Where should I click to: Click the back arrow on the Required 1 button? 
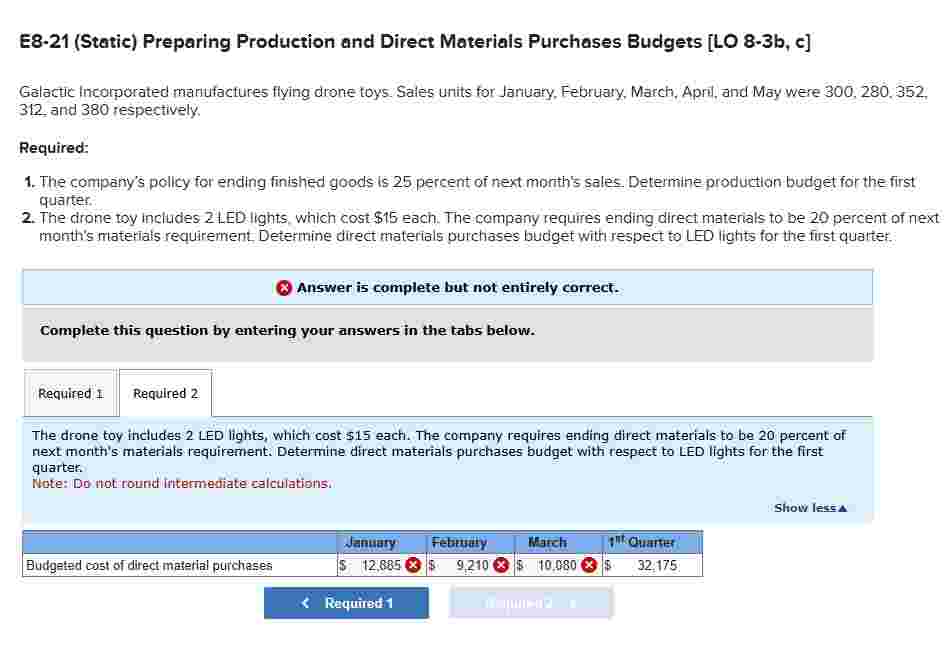[x=305, y=603]
